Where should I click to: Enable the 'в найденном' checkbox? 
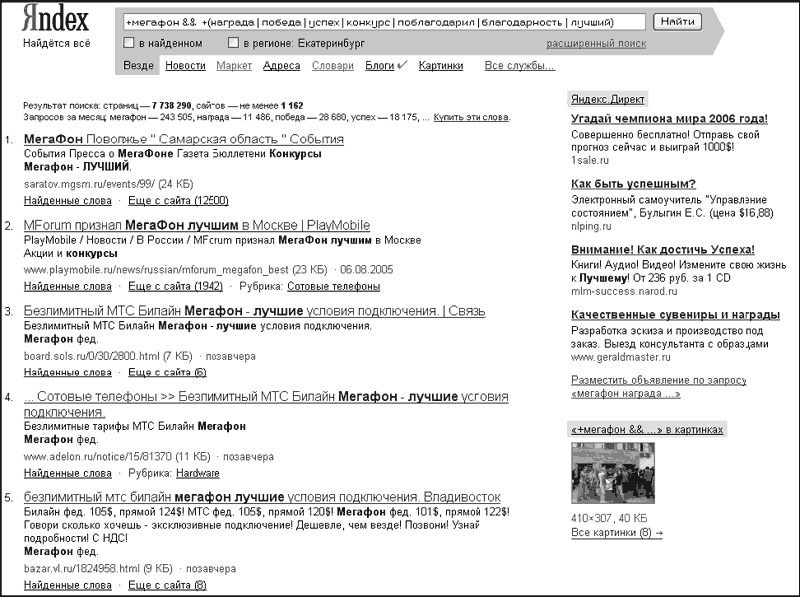pyautogui.click(x=129, y=43)
